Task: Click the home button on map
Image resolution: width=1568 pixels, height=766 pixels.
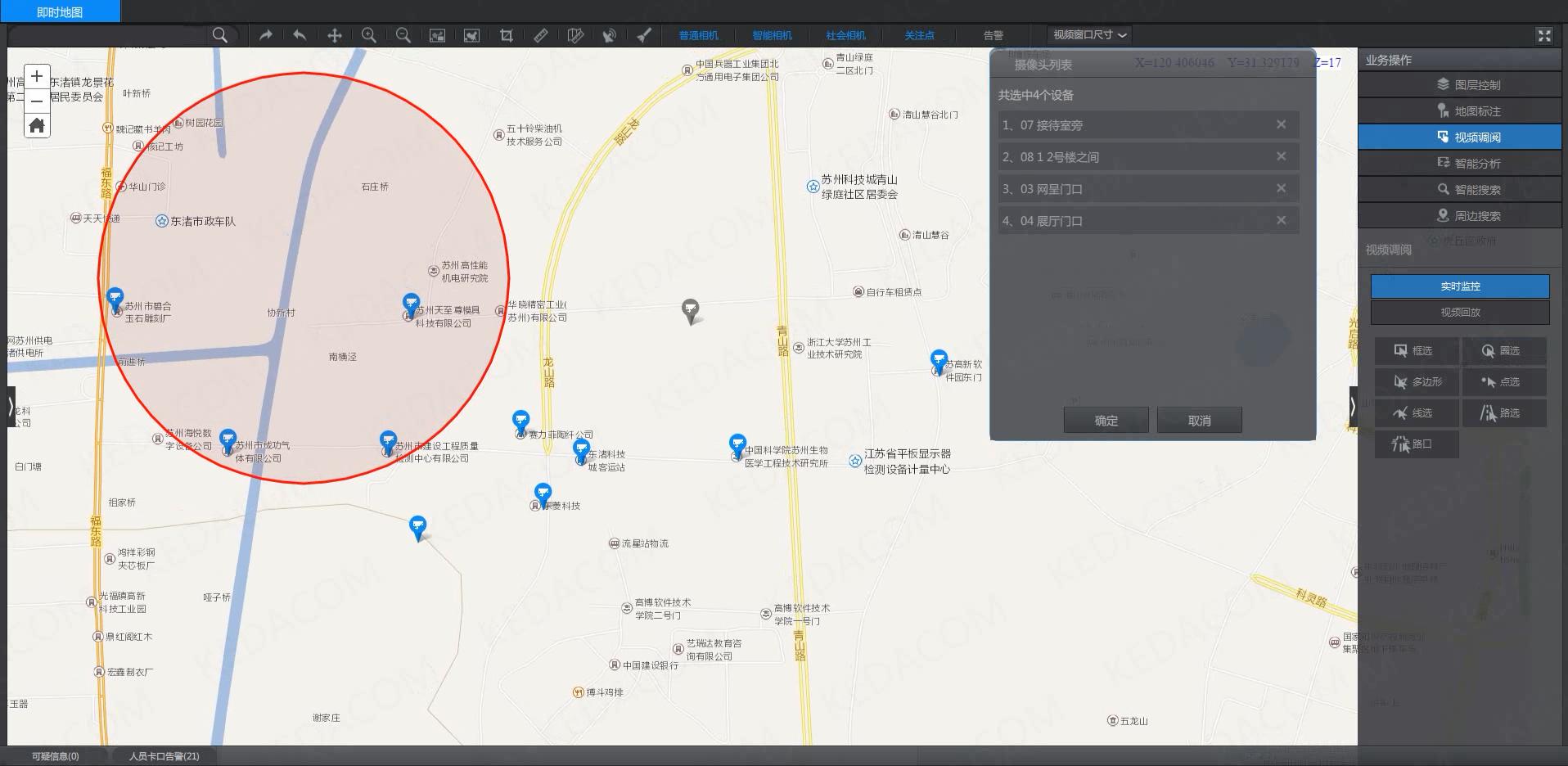Action: click(37, 125)
